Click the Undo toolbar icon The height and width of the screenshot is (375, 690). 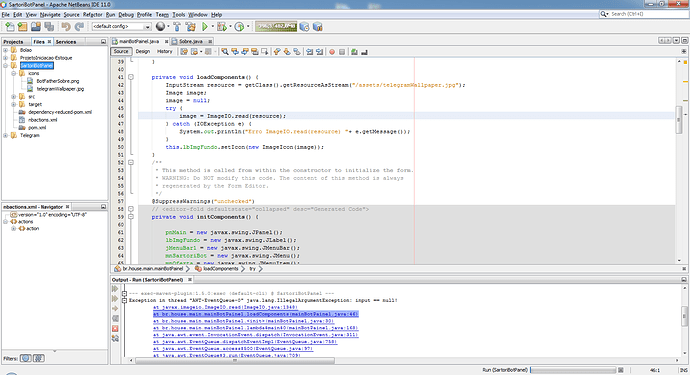[x=66, y=27]
